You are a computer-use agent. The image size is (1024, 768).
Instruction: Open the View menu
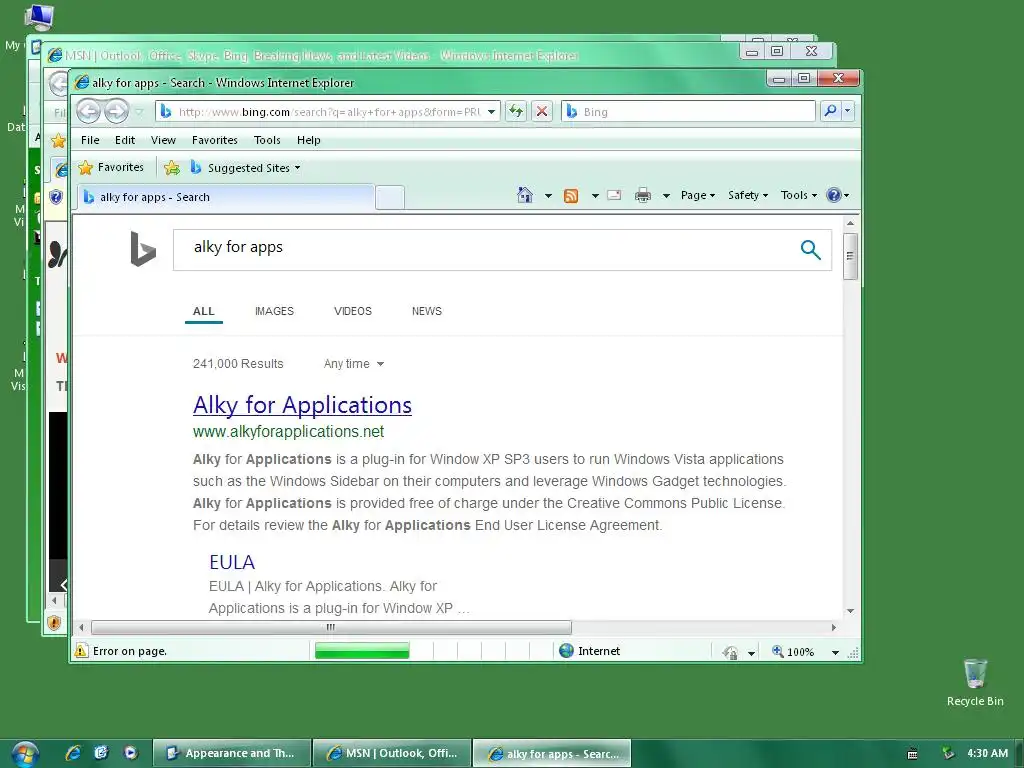pyautogui.click(x=163, y=140)
